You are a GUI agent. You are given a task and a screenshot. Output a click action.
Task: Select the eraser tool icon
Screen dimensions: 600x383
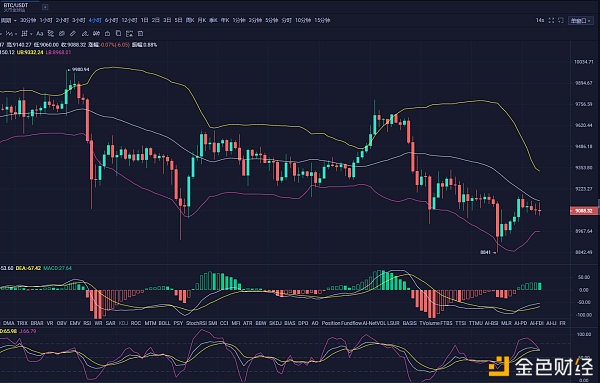85,34
